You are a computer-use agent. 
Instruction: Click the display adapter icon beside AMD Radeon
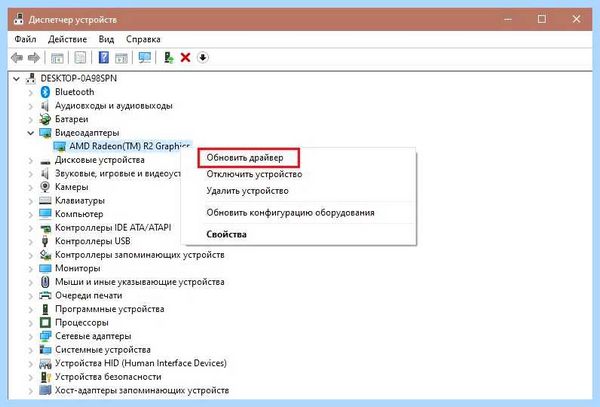[59, 146]
